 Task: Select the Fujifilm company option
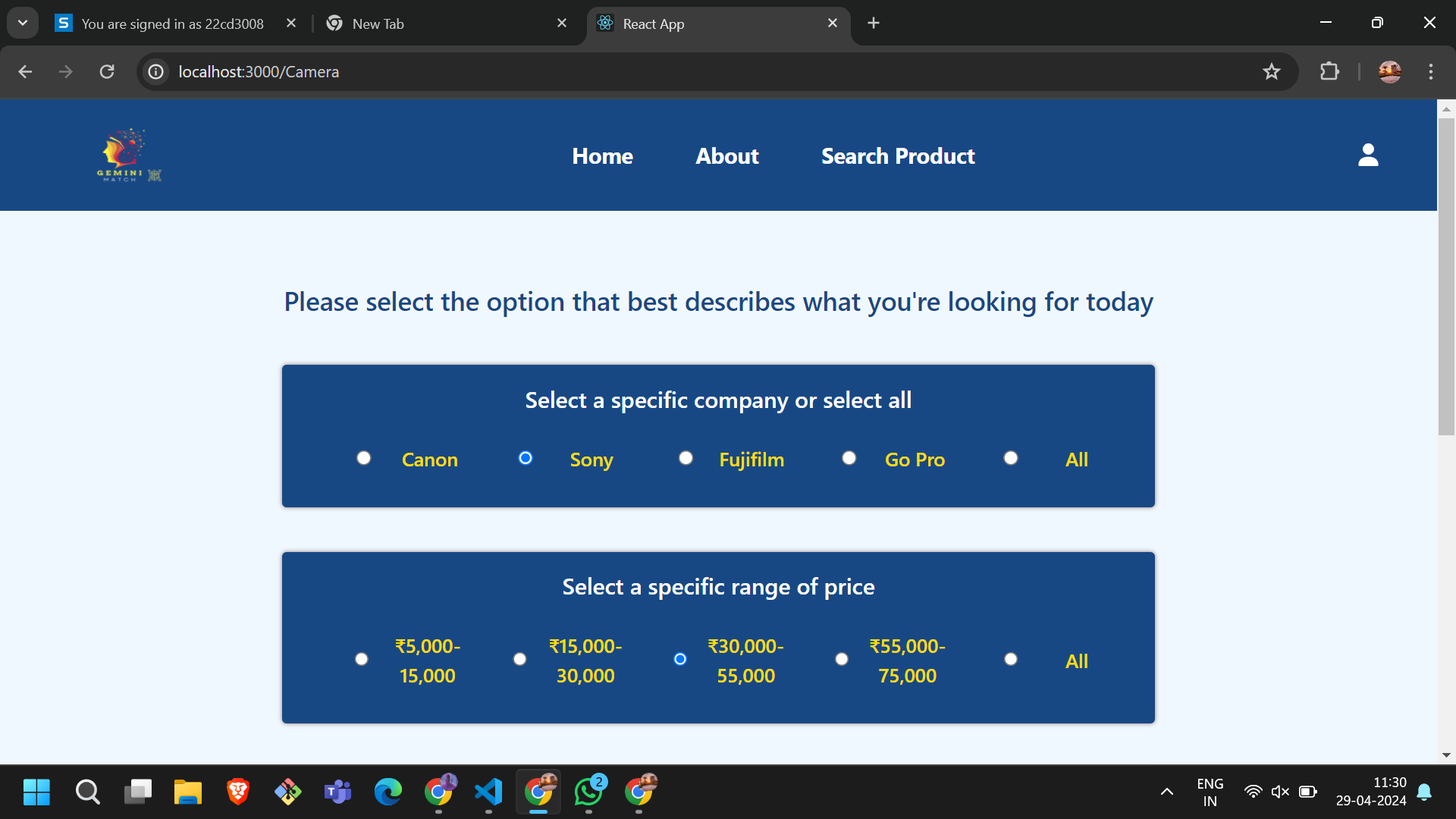coord(686,458)
